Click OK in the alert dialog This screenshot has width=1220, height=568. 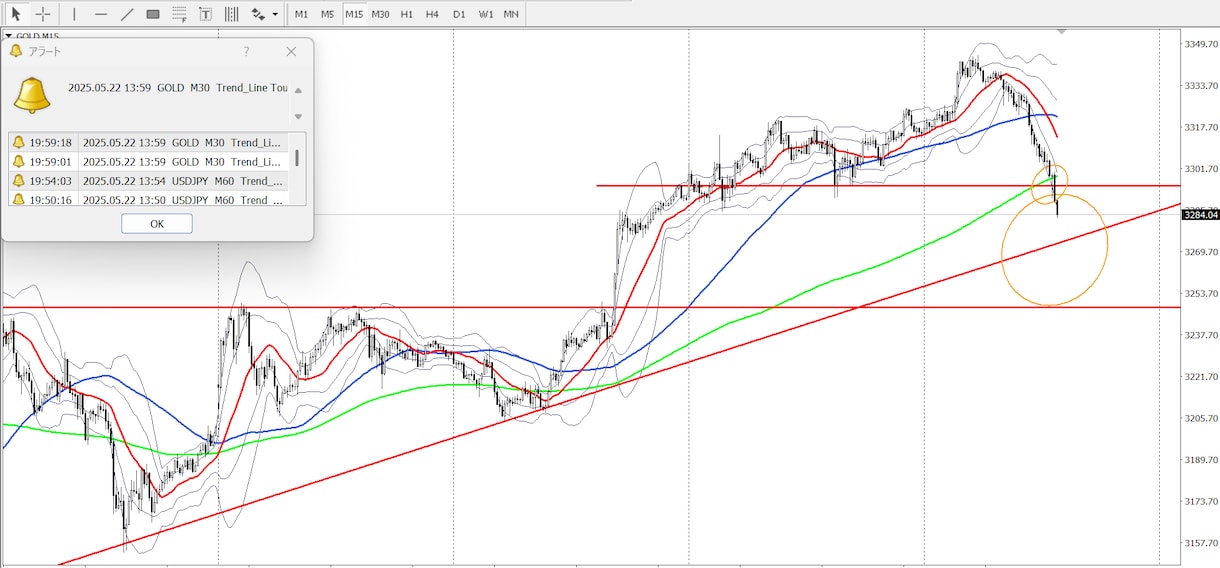(157, 224)
